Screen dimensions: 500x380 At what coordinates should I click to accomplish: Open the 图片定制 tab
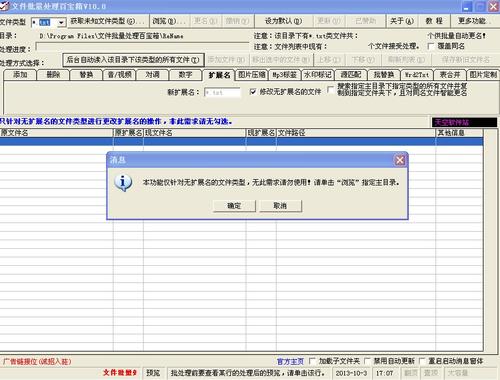pos(483,75)
